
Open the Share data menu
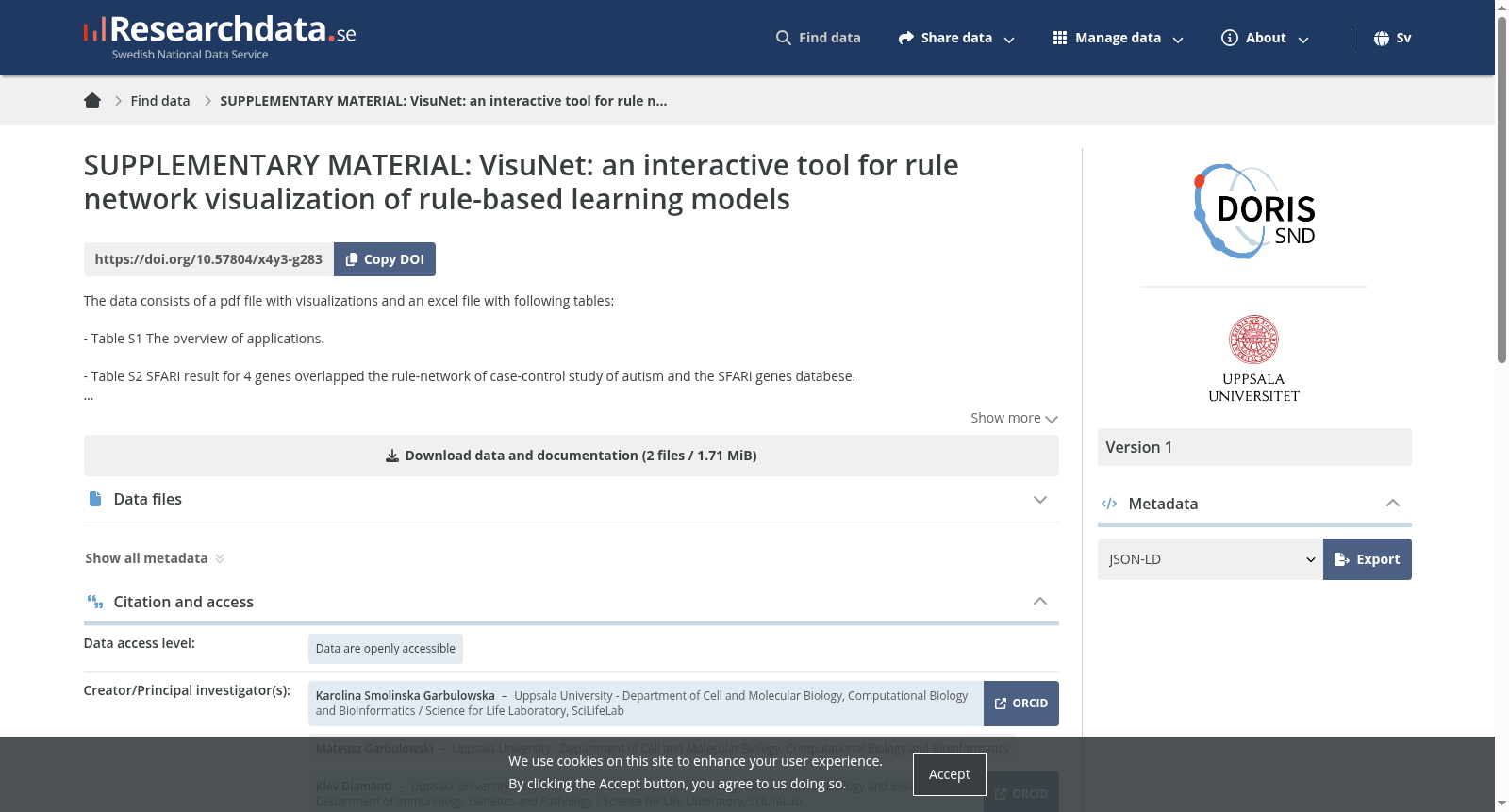[x=956, y=38]
